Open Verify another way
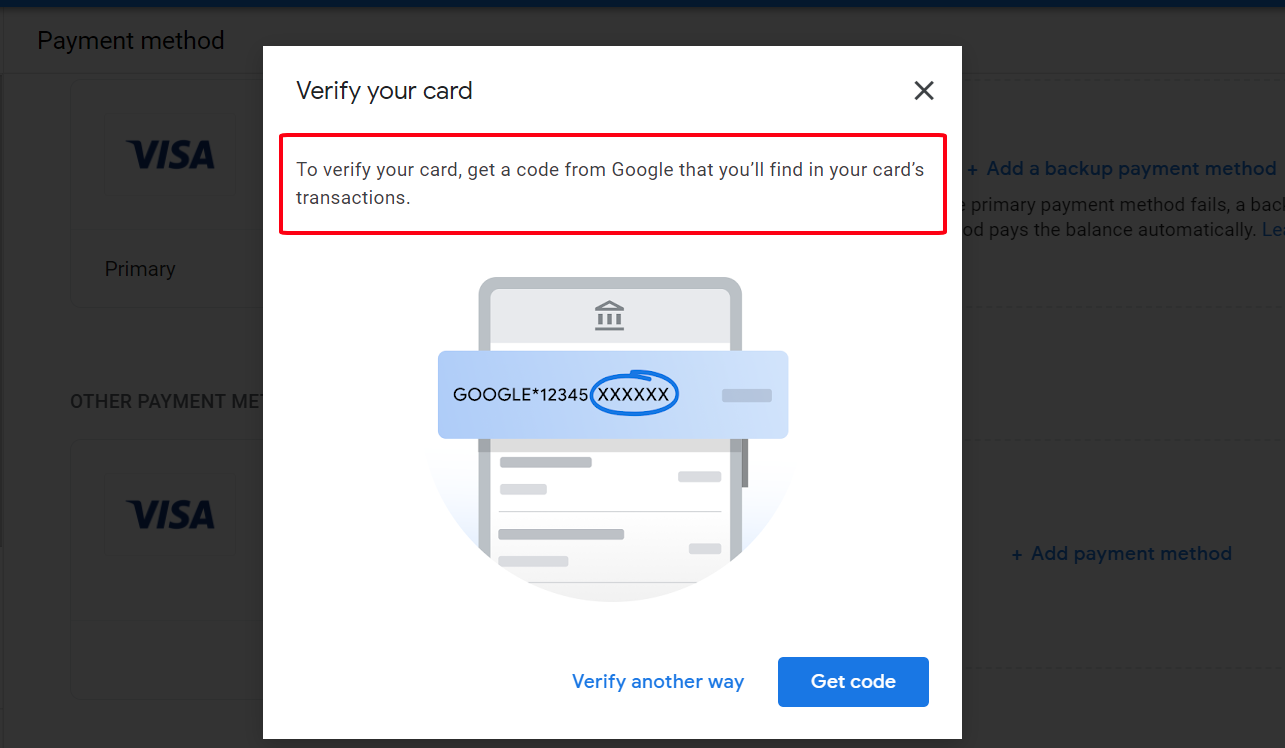Screen dimensions: 1285x748 [x=657, y=681]
